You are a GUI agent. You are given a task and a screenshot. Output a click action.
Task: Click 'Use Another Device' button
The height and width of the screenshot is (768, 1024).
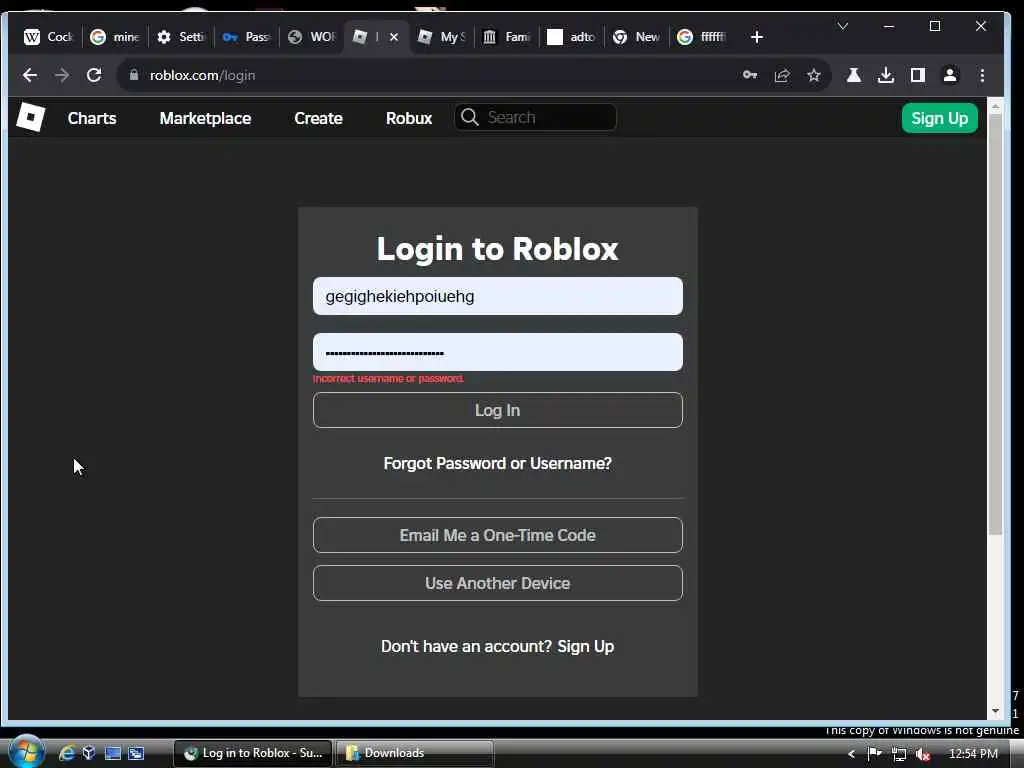(x=498, y=583)
